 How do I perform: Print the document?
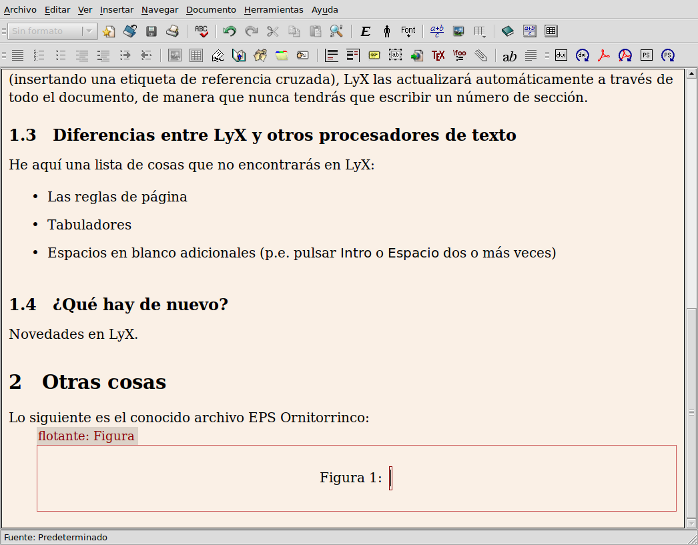tap(173, 31)
